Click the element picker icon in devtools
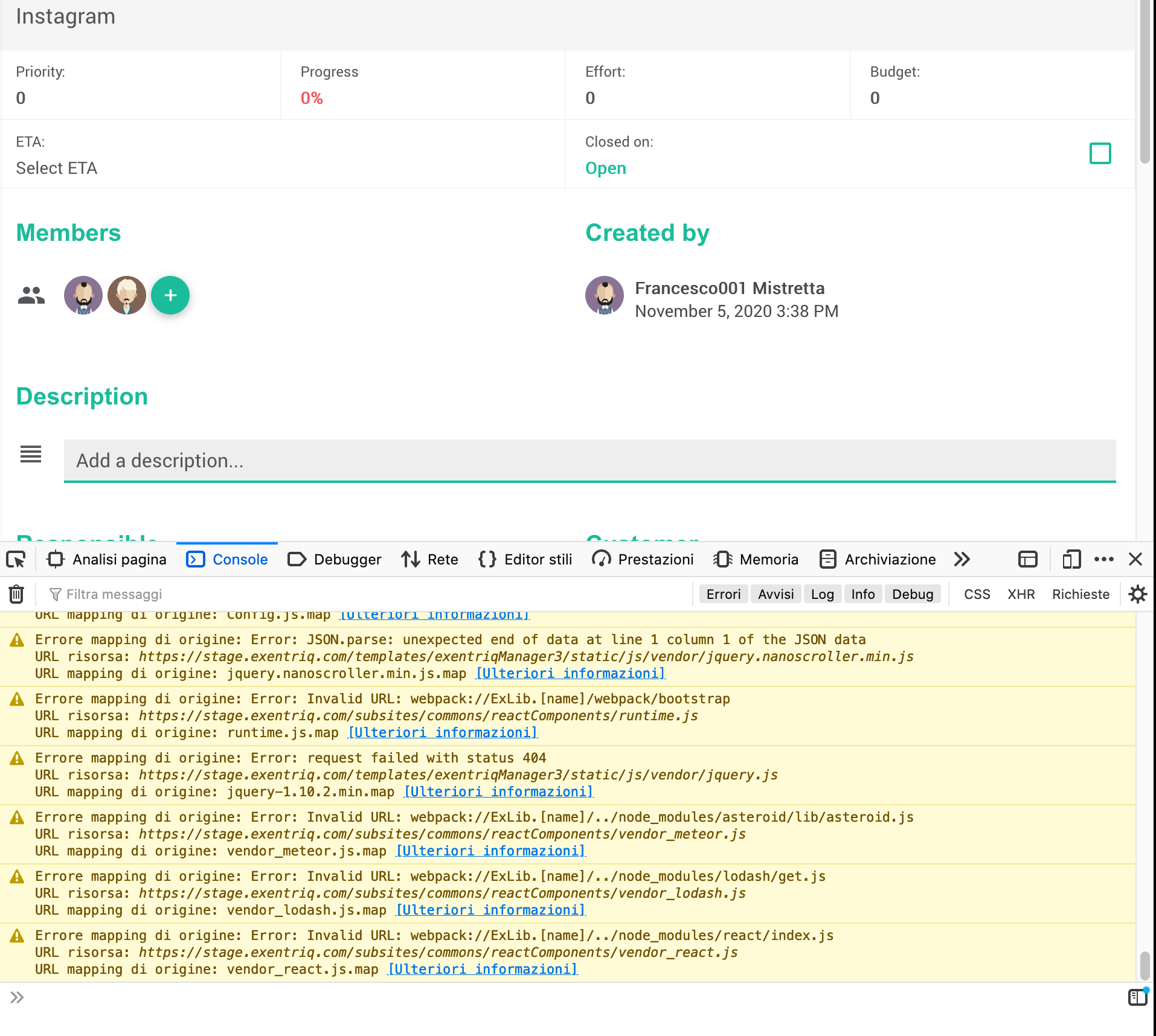 [x=16, y=560]
